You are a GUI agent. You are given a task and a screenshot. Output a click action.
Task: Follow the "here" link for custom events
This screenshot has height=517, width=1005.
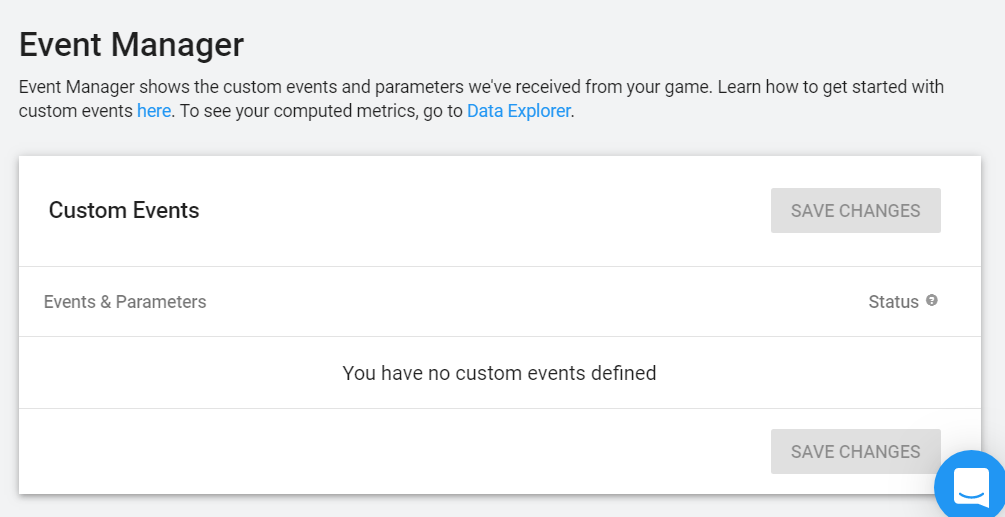click(154, 111)
